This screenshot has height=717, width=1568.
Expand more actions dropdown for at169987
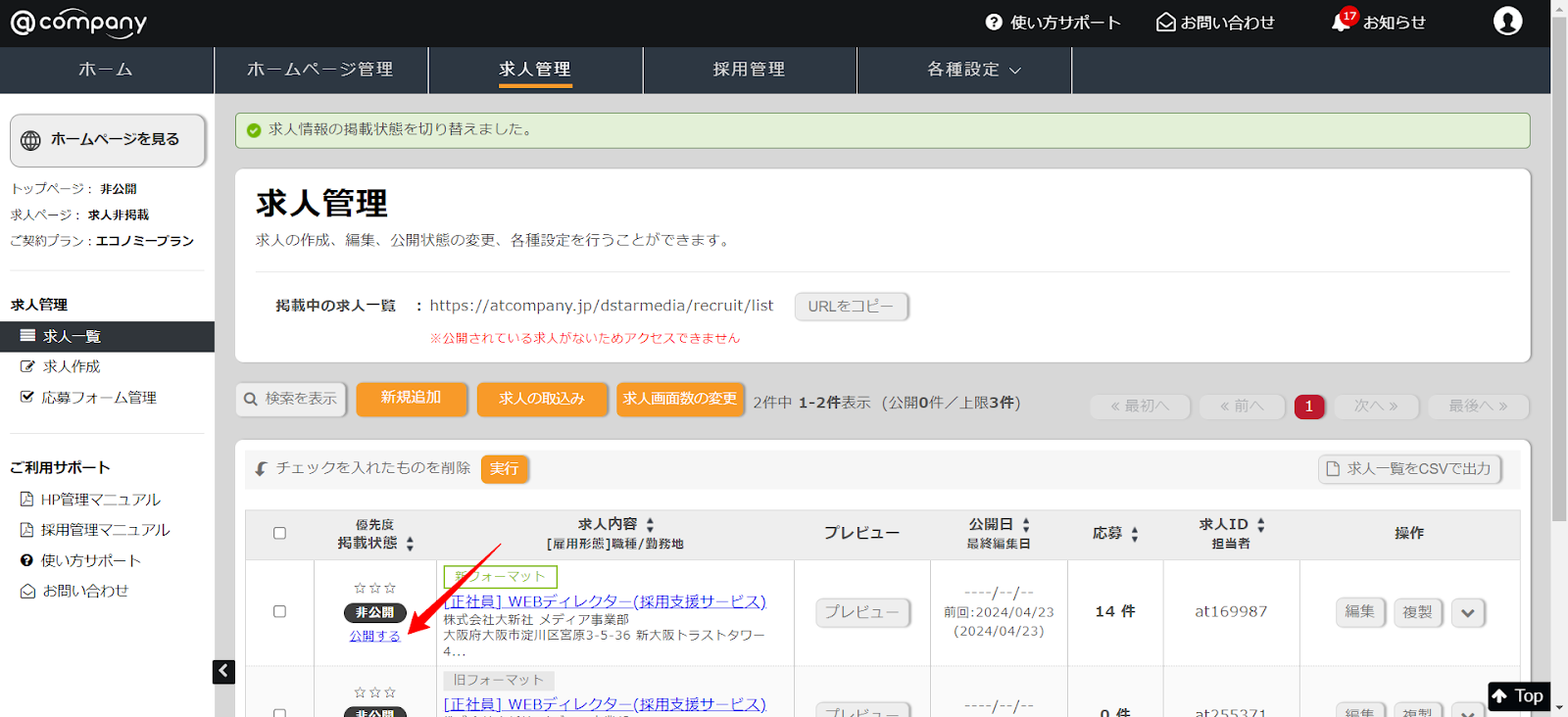(1468, 613)
